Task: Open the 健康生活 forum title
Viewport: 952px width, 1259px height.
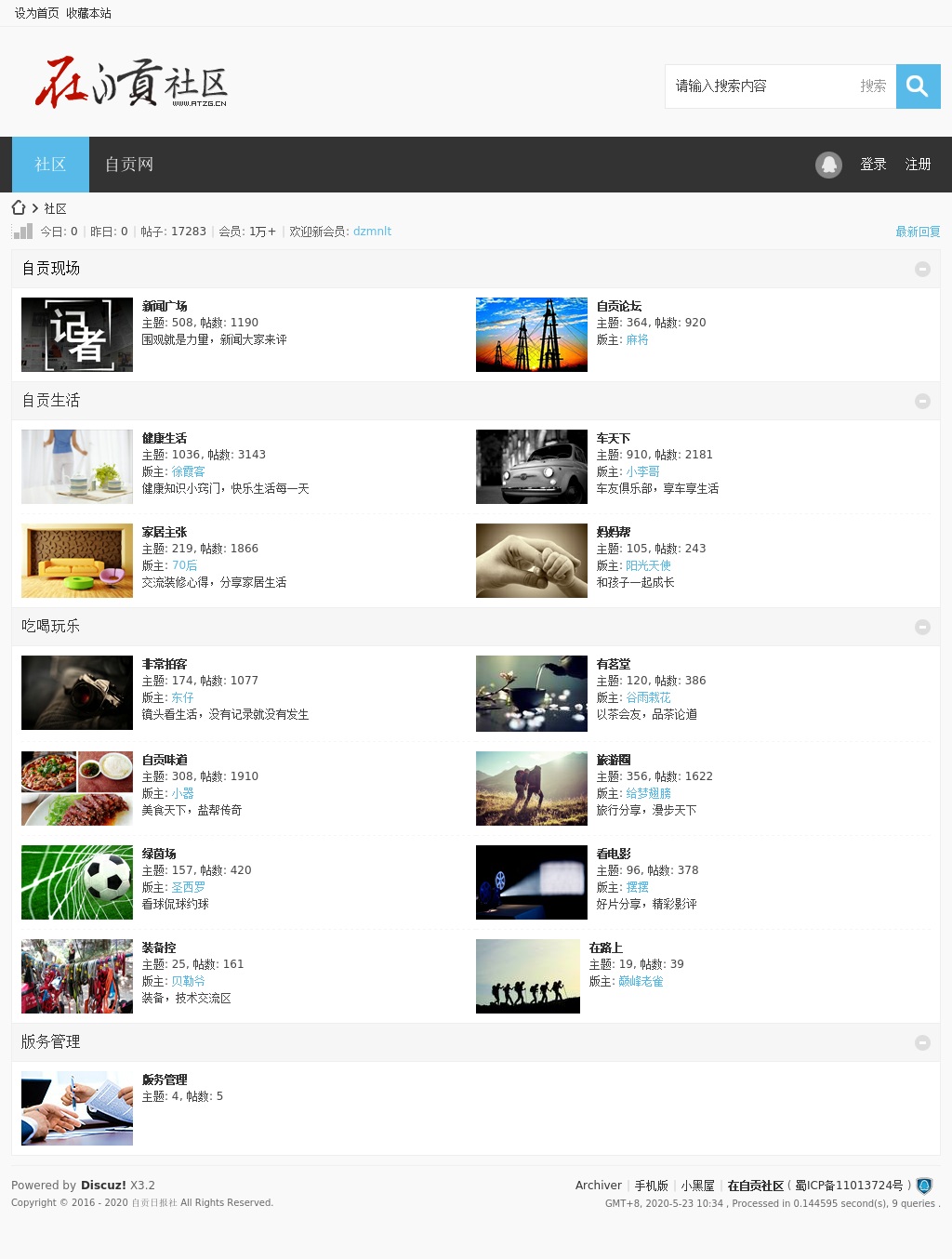Action: (x=165, y=438)
